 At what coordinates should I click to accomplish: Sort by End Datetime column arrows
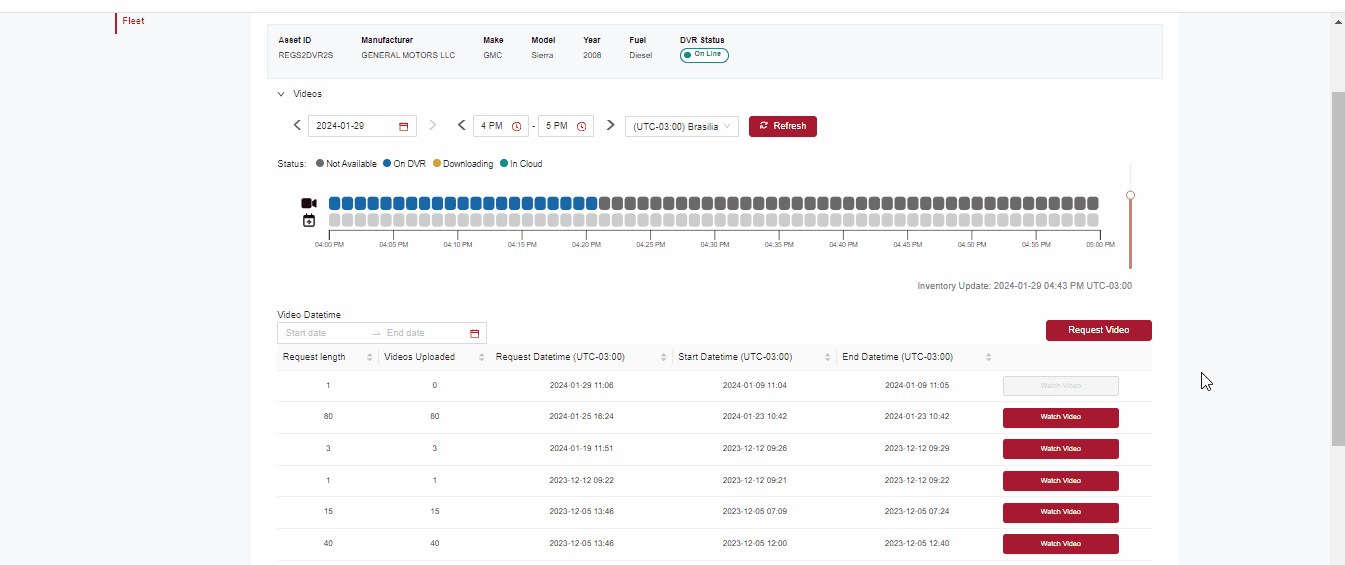pyautogui.click(x=988, y=357)
